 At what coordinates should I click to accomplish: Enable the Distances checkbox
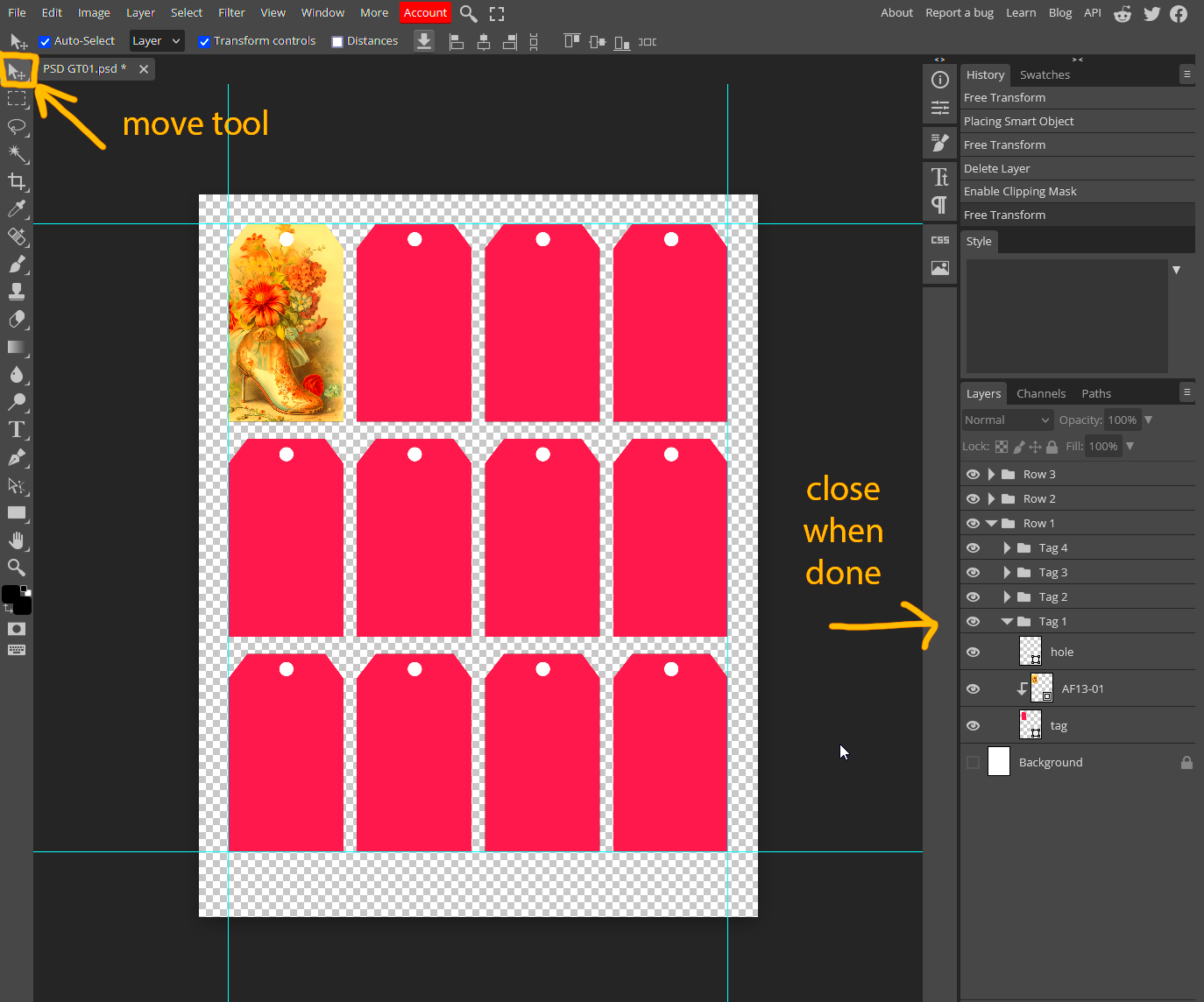[x=337, y=42]
